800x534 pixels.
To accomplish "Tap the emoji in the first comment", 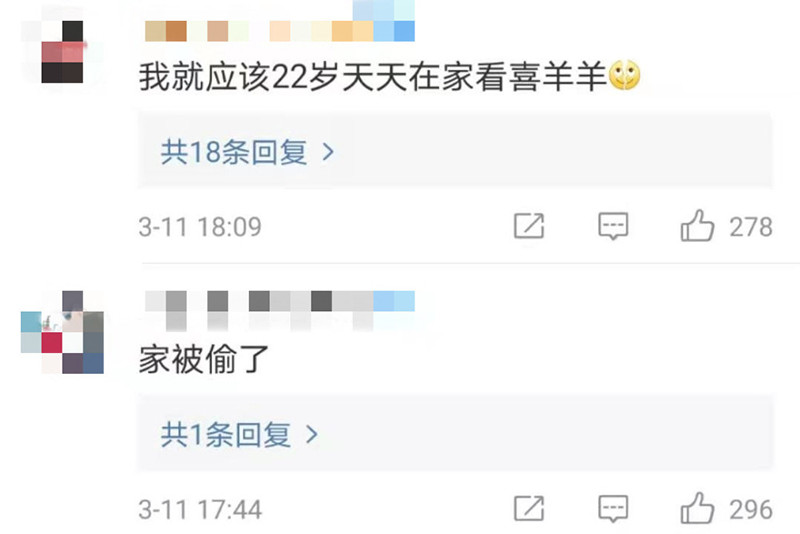I will (624, 75).
